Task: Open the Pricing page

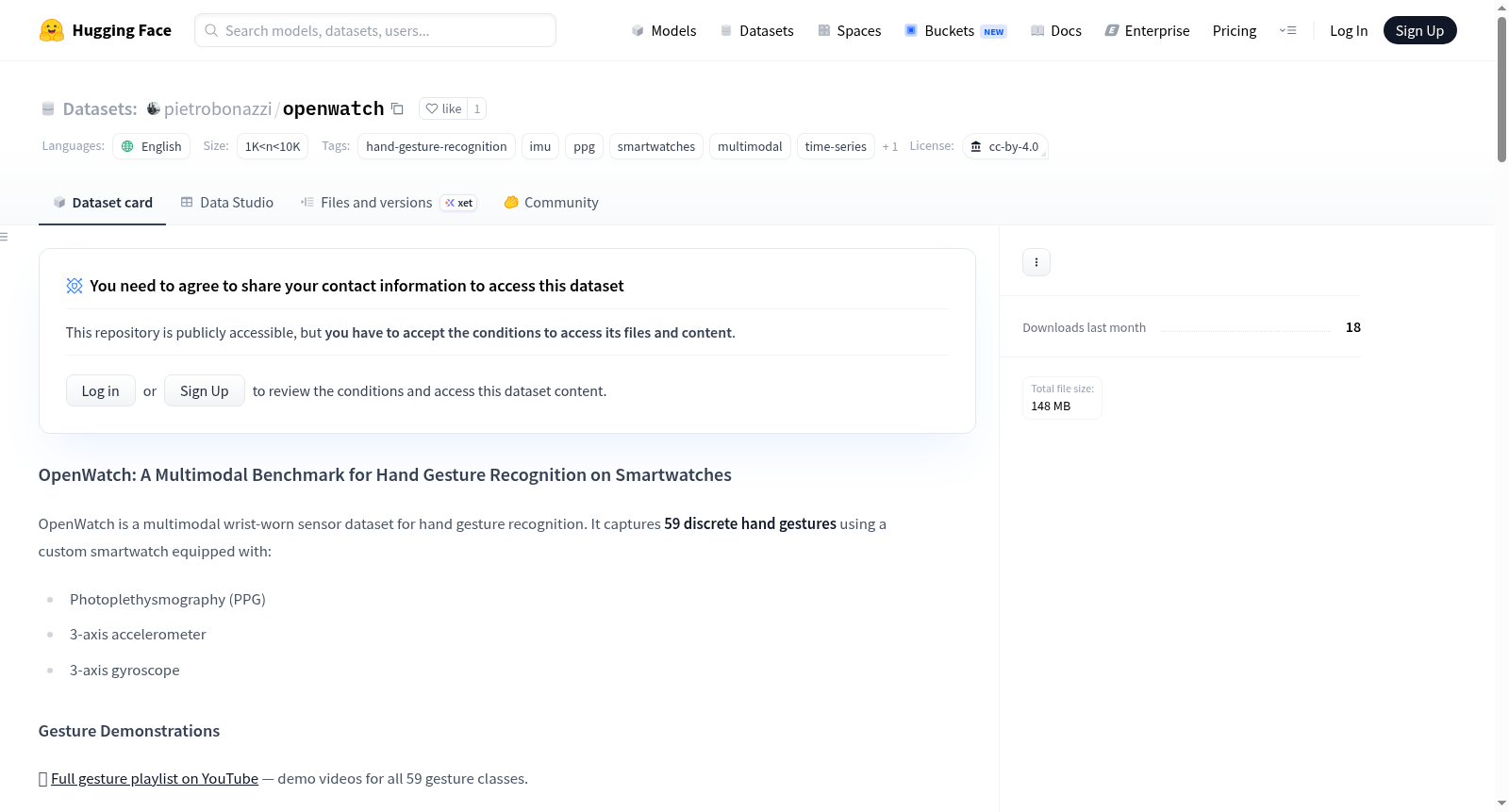Action: click(x=1235, y=30)
